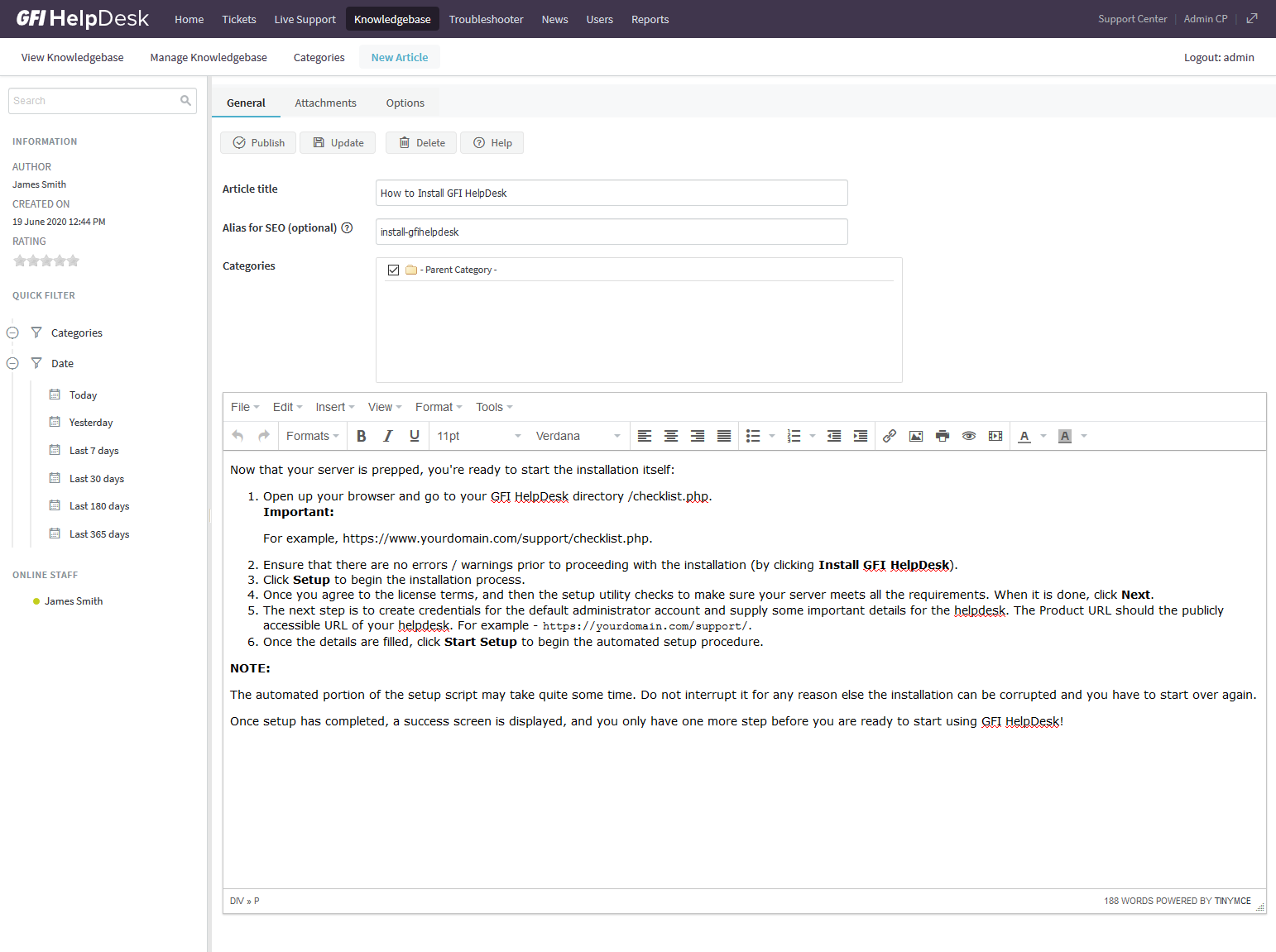Insert an image into the article
Viewport: 1276px width, 952px height.
916,436
